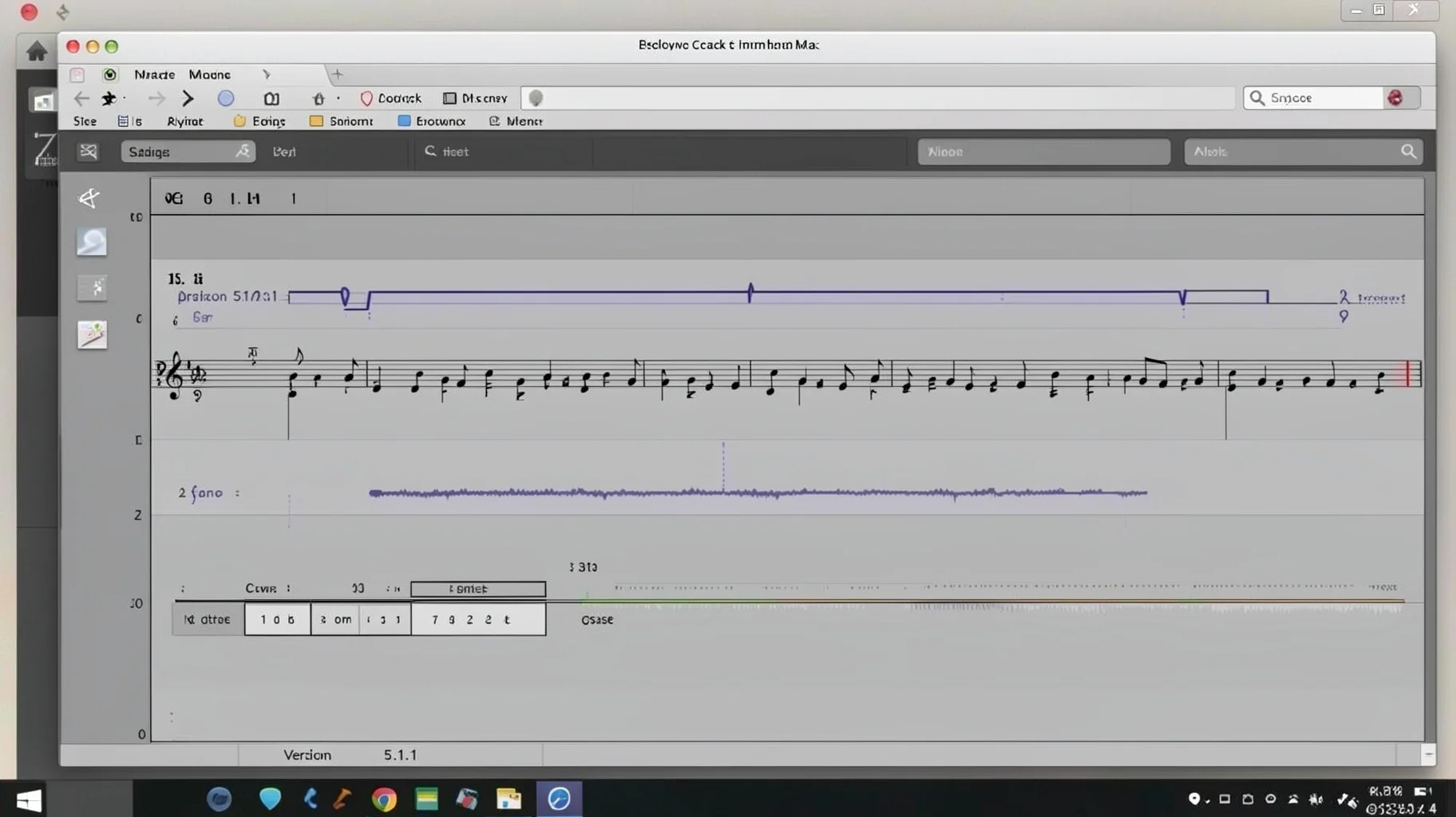1456x817 pixels.
Task: Click the red playhead at the staff's end
Action: 1408,373
